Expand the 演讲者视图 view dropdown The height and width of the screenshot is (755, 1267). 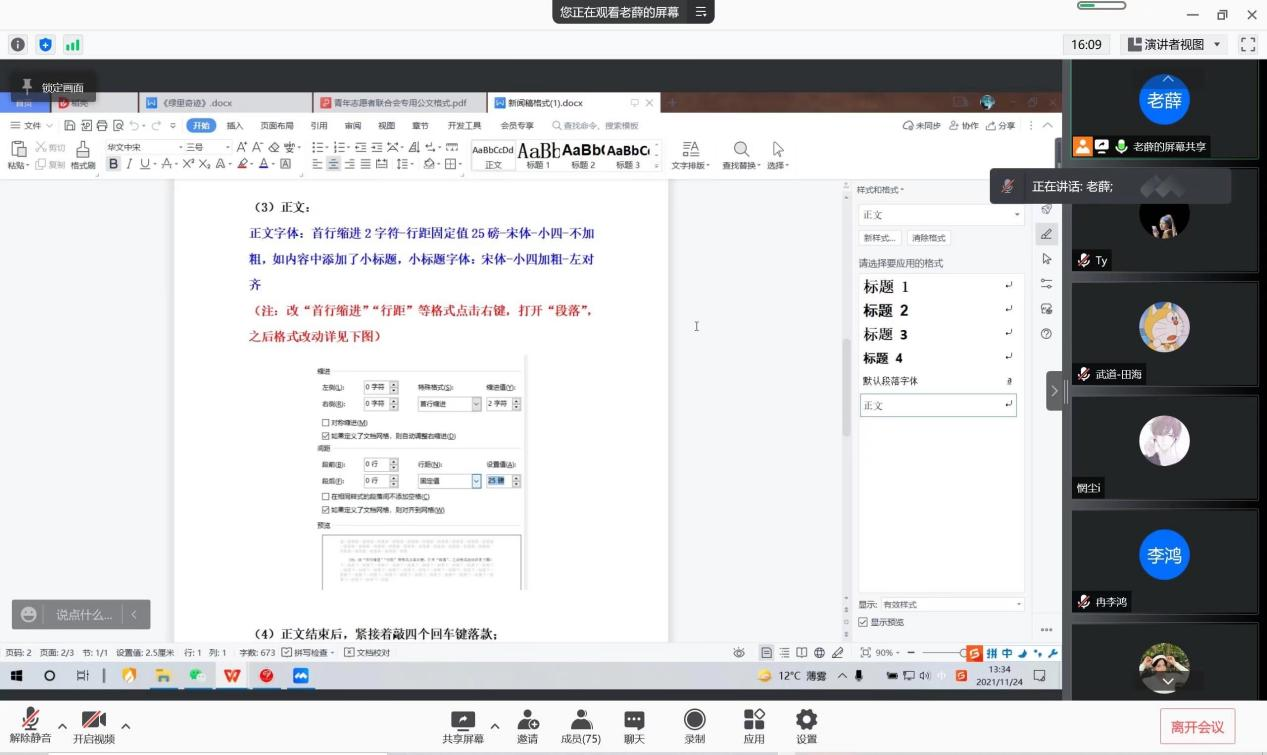pos(1216,44)
